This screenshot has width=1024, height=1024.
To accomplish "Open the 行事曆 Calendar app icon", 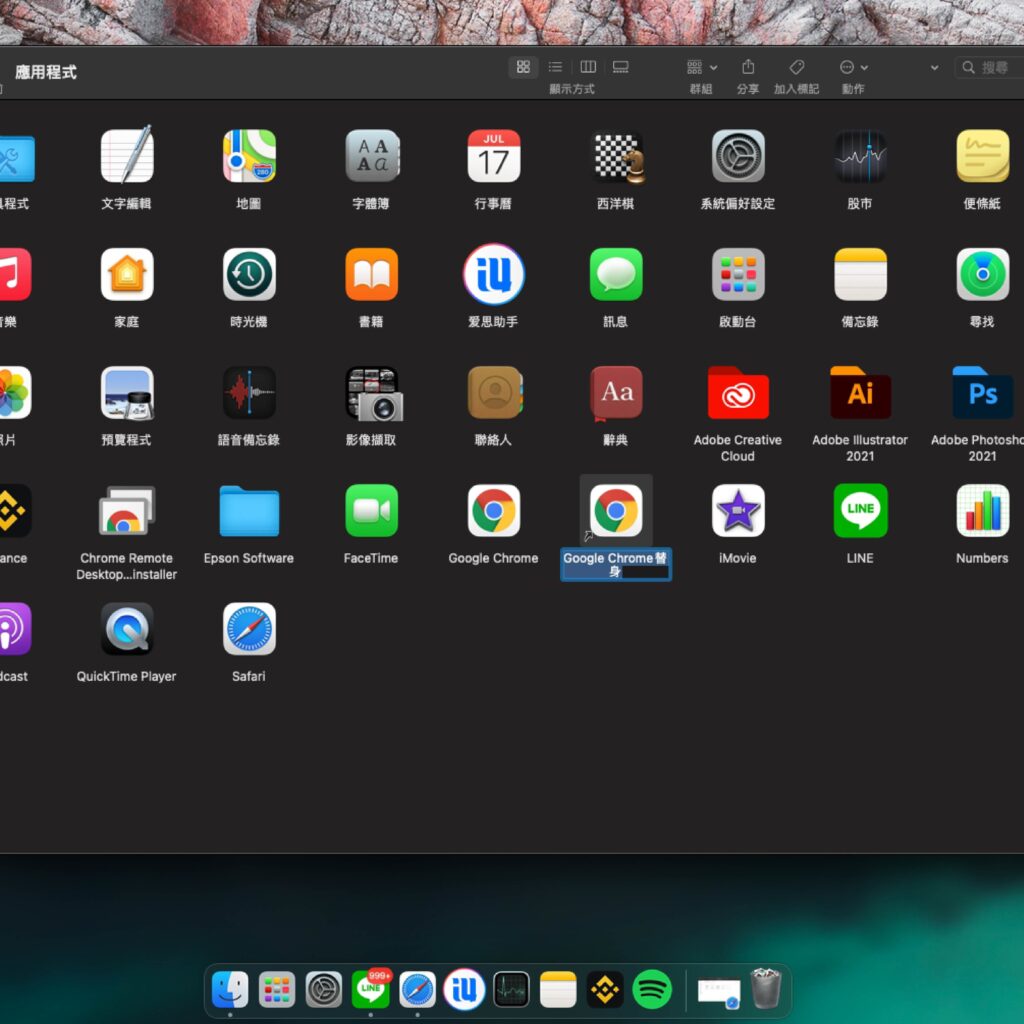I will (x=494, y=157).
